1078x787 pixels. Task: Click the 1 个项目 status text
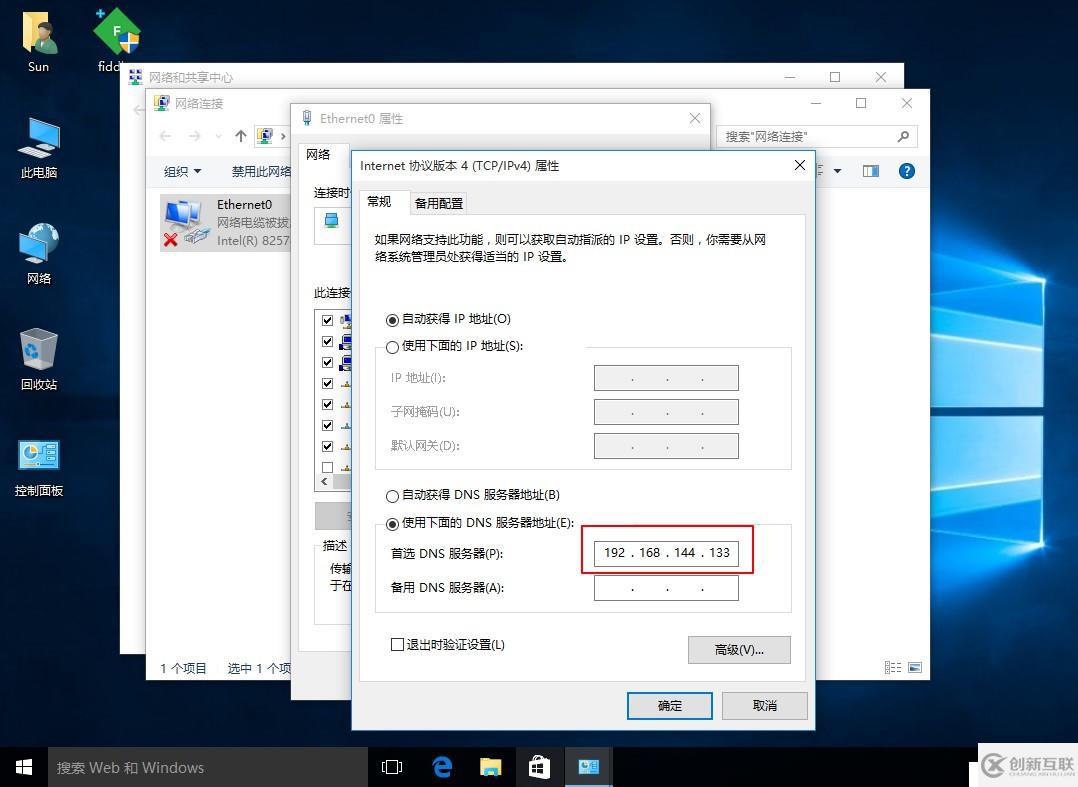pos(184,668)
